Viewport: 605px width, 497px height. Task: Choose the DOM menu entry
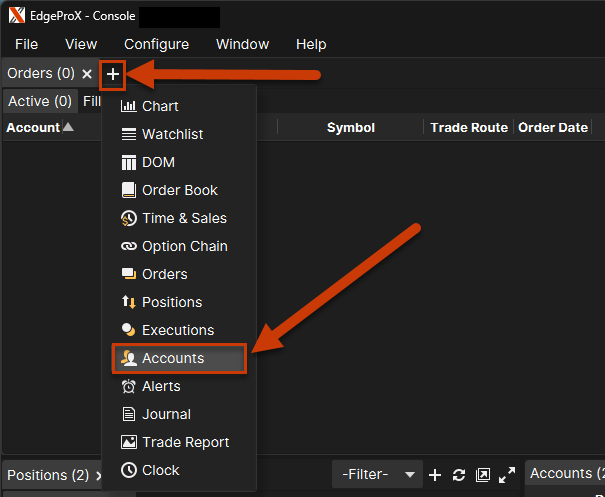[158, 162]
